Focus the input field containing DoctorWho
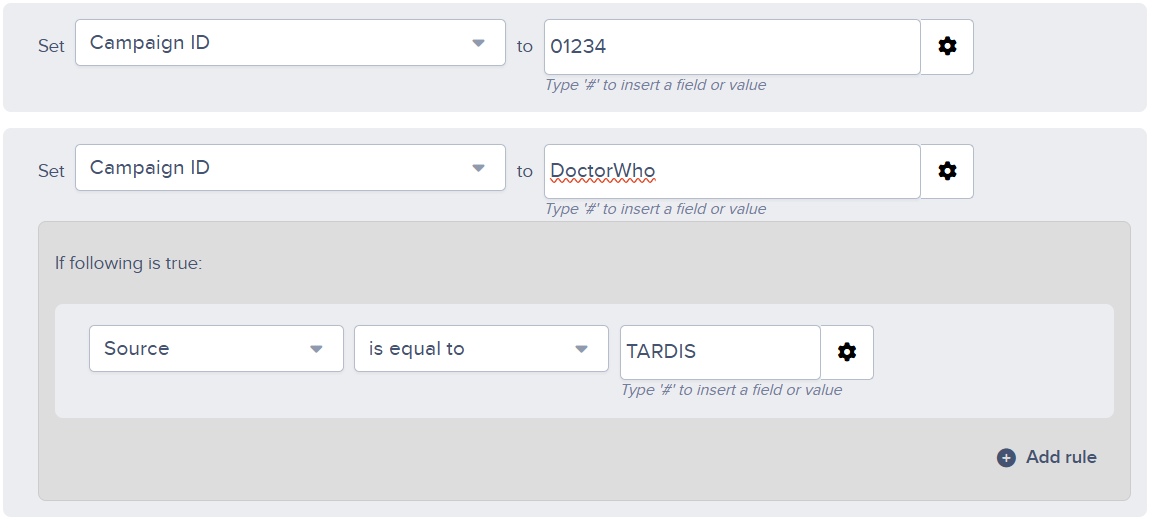This screenshot has height=521, width=1150. [732, 171]
